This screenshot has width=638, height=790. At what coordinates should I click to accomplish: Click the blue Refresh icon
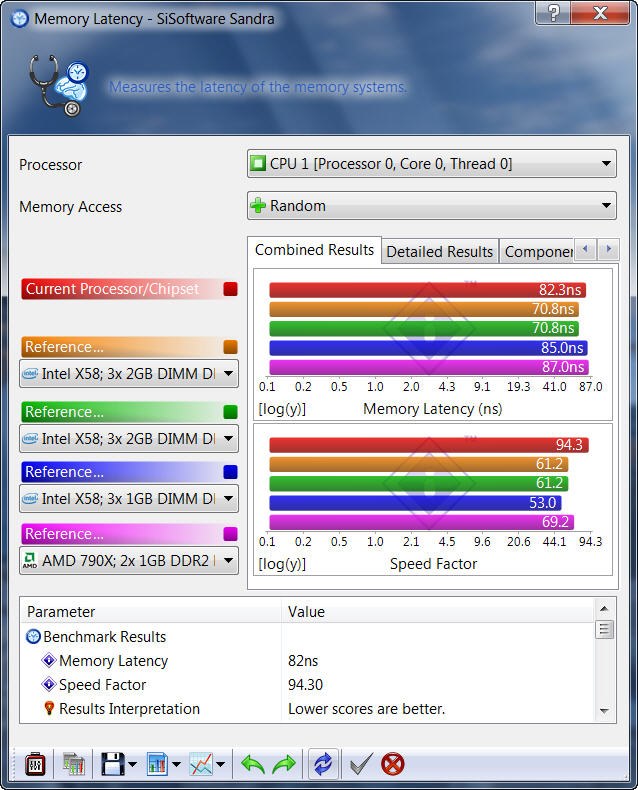click(x=323, y=764)
